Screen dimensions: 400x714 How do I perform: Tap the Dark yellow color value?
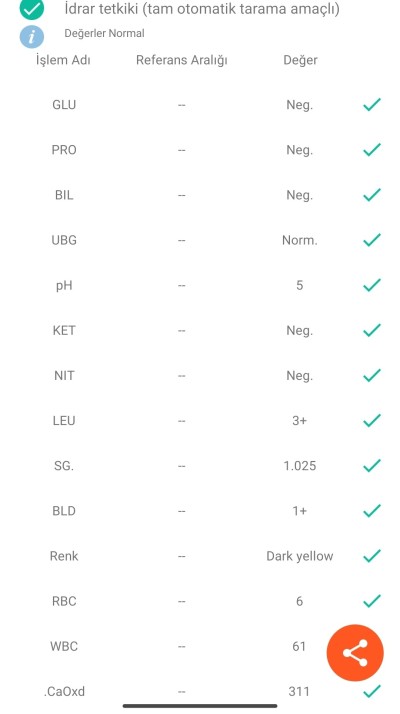(300, 556)
